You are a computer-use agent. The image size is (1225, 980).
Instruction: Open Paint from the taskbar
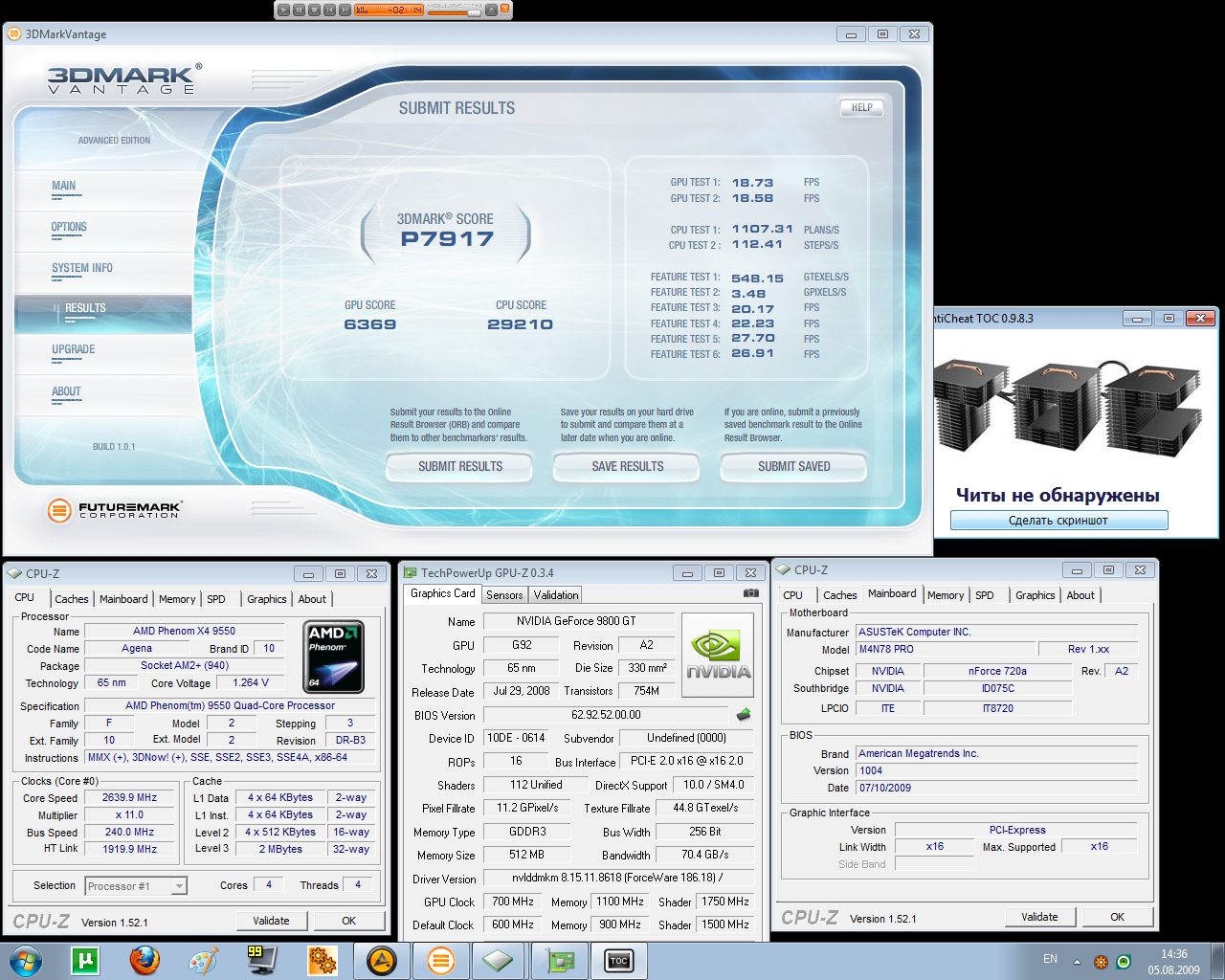tap(203, 961)
